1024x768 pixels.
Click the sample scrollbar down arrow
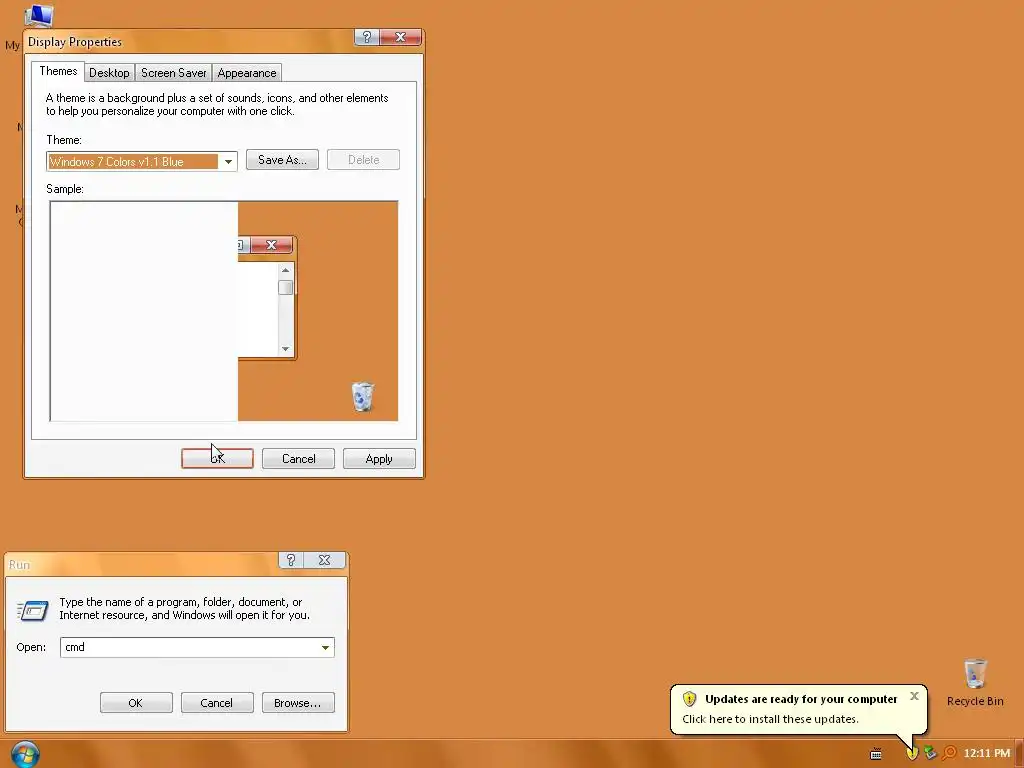(285, 349)
